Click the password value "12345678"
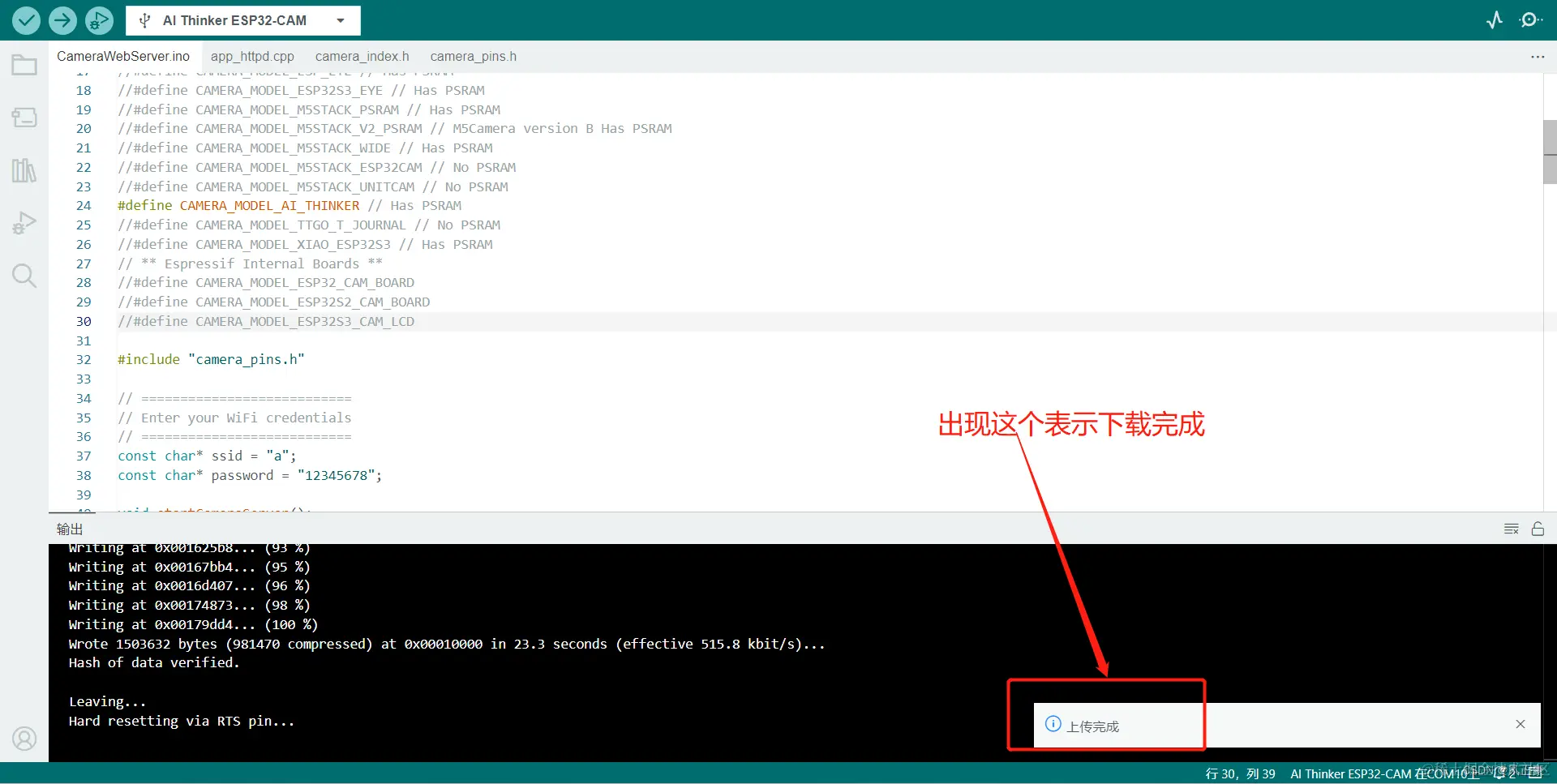This screenshot has height=784, width=1557. click(336, 475)
